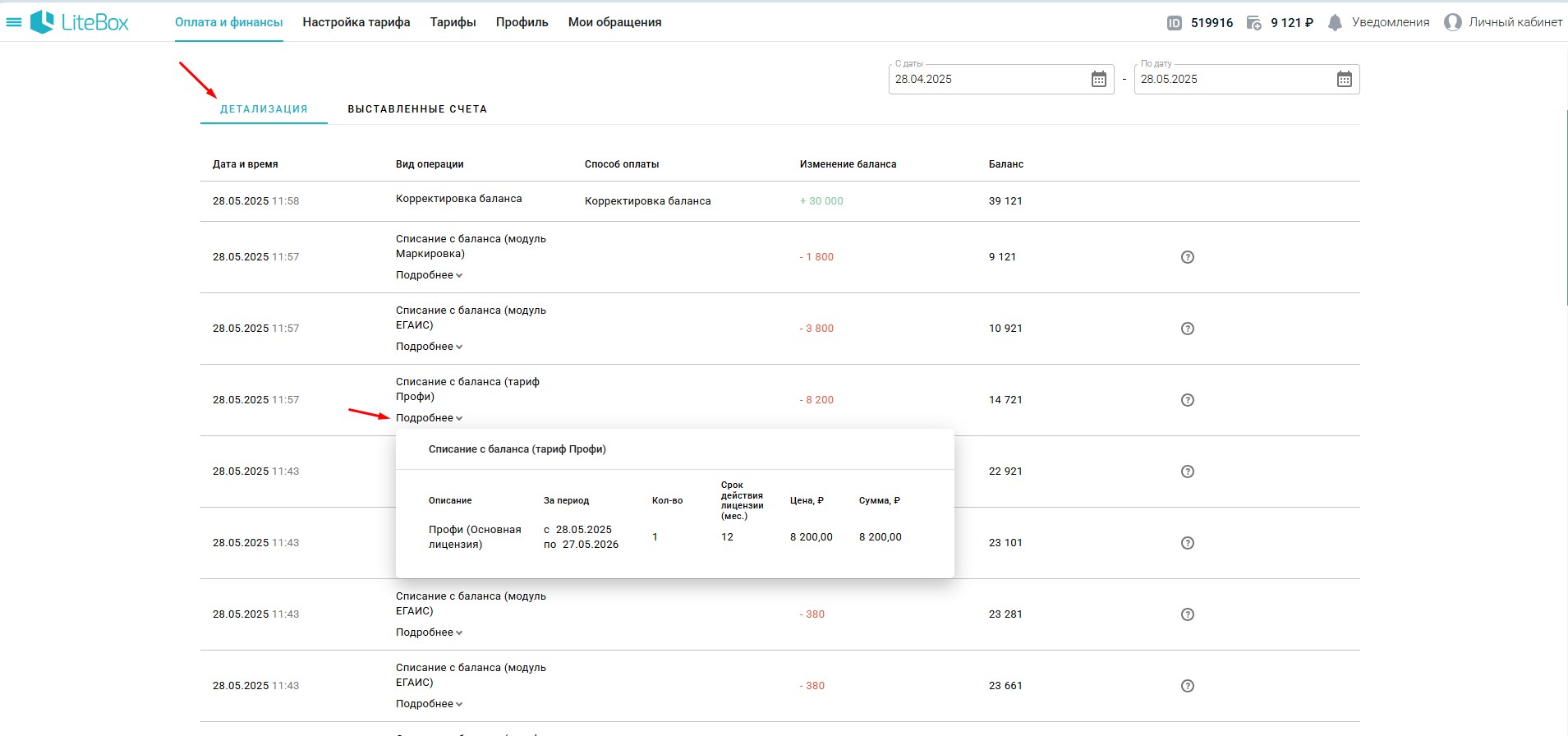
Task: Click the - 3 800 balance change value
Action: point(816,329)
